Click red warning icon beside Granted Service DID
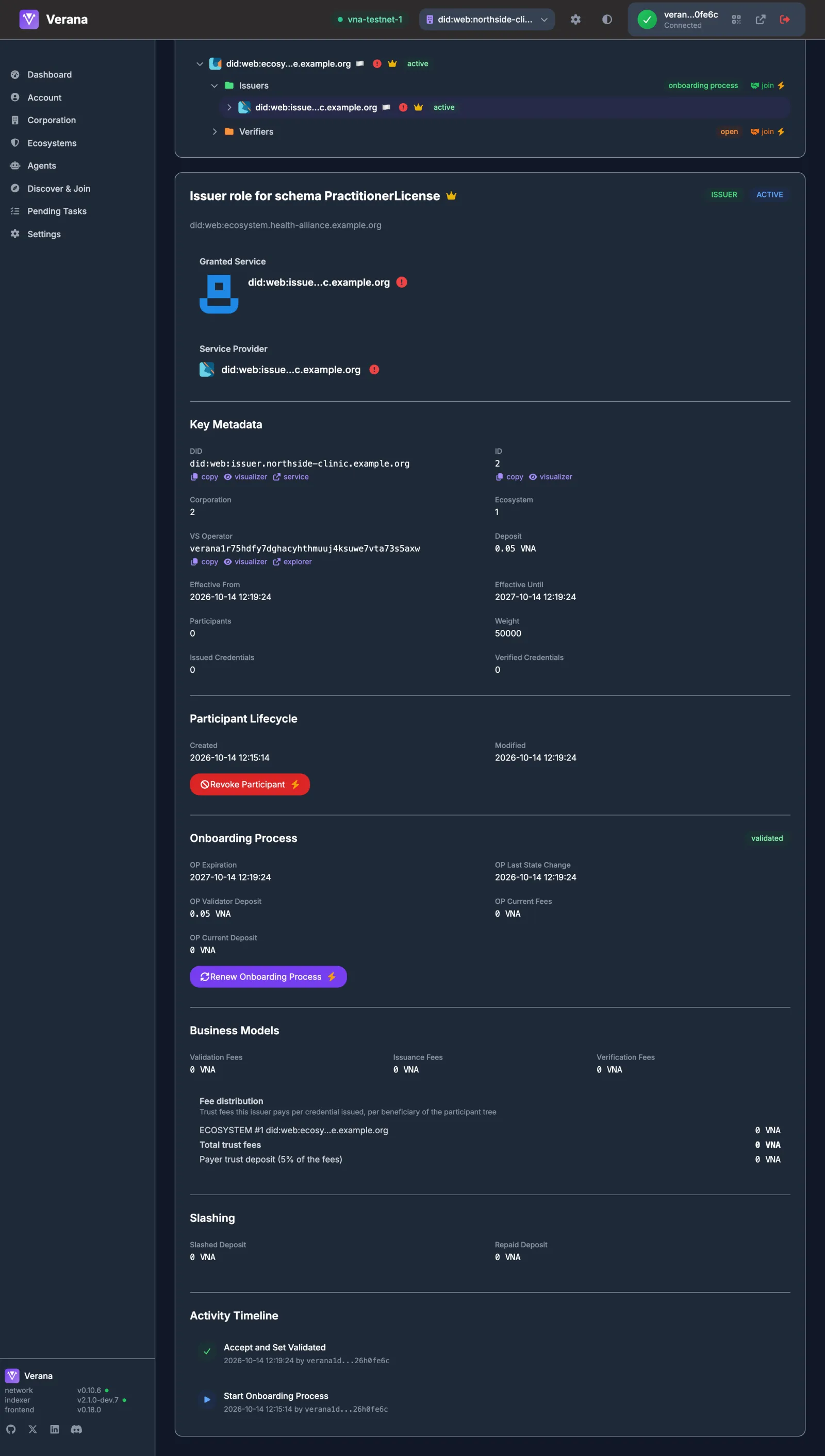The width and height of the screenshot is (825, 1456). pos(402,282)
